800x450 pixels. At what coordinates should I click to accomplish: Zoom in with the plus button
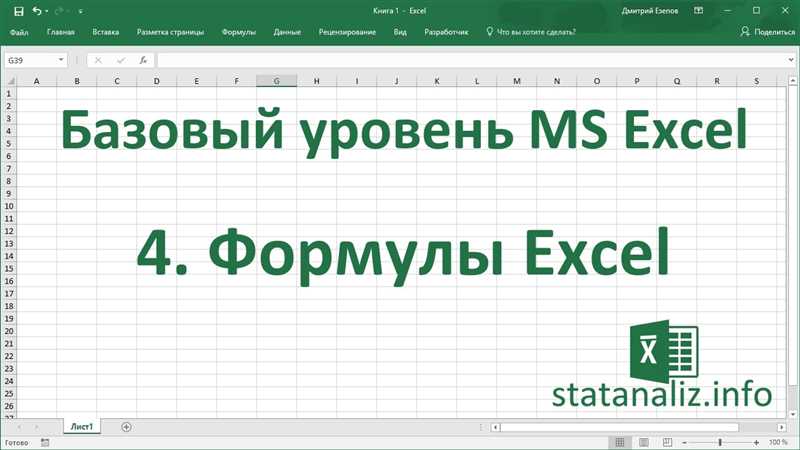click(x=757, y=442)
